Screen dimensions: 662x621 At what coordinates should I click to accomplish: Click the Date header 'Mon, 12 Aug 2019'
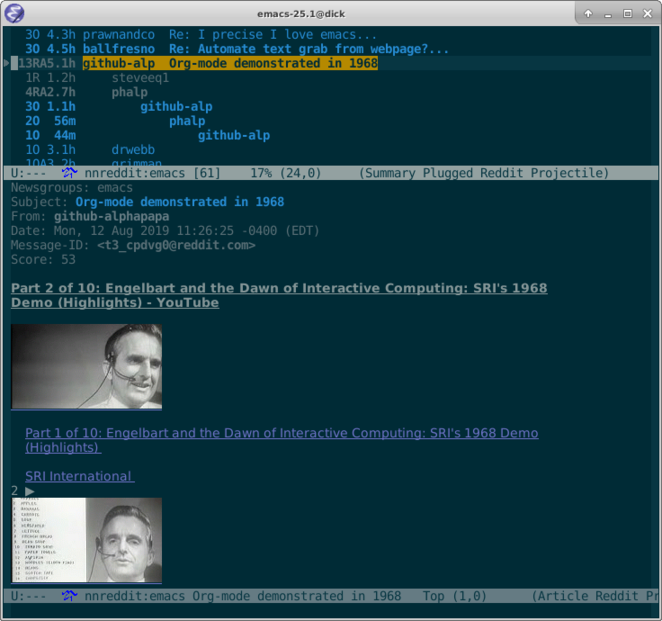coord(165,231)
